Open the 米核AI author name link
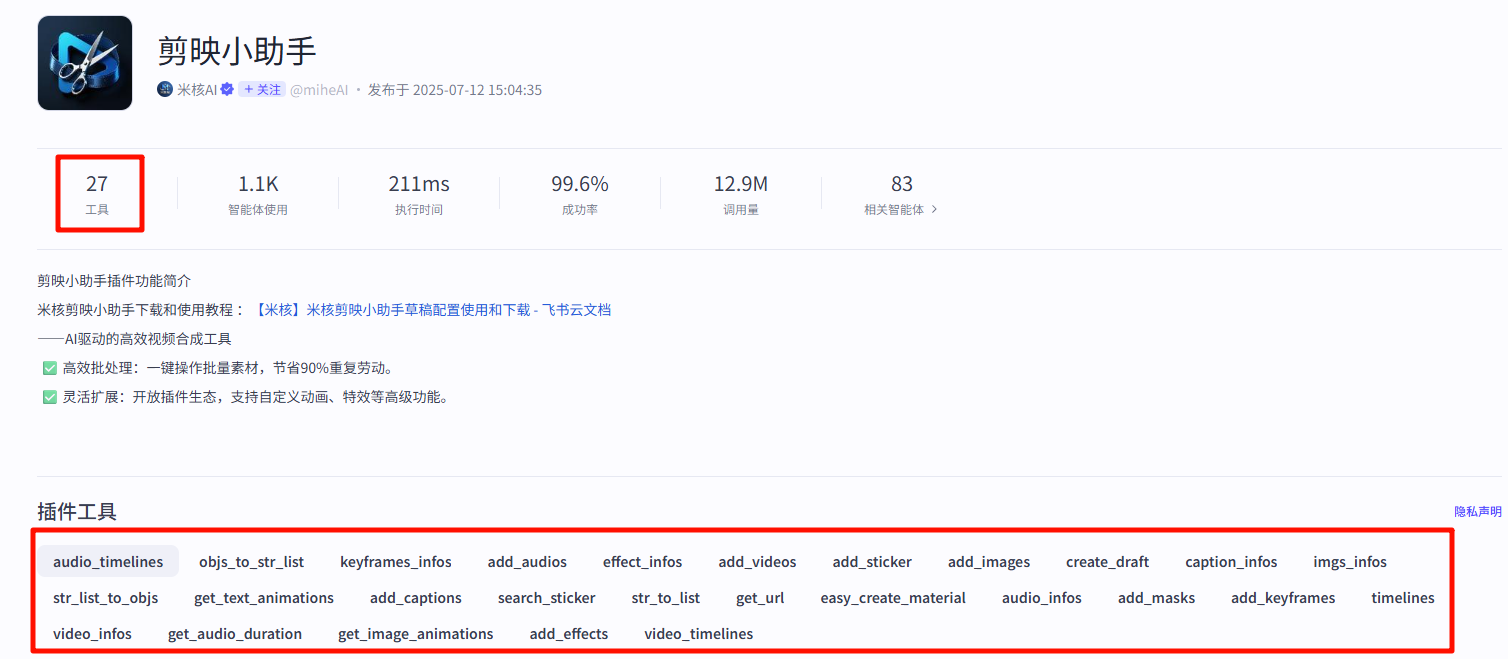The image size is (1508, 659). tap(197, 90)
